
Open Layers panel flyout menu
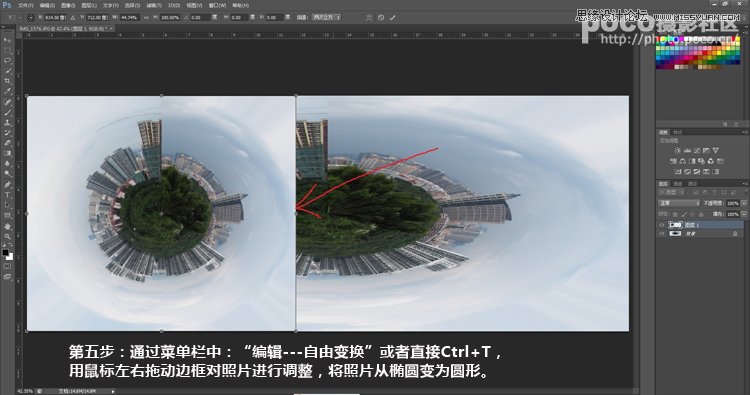744,184
